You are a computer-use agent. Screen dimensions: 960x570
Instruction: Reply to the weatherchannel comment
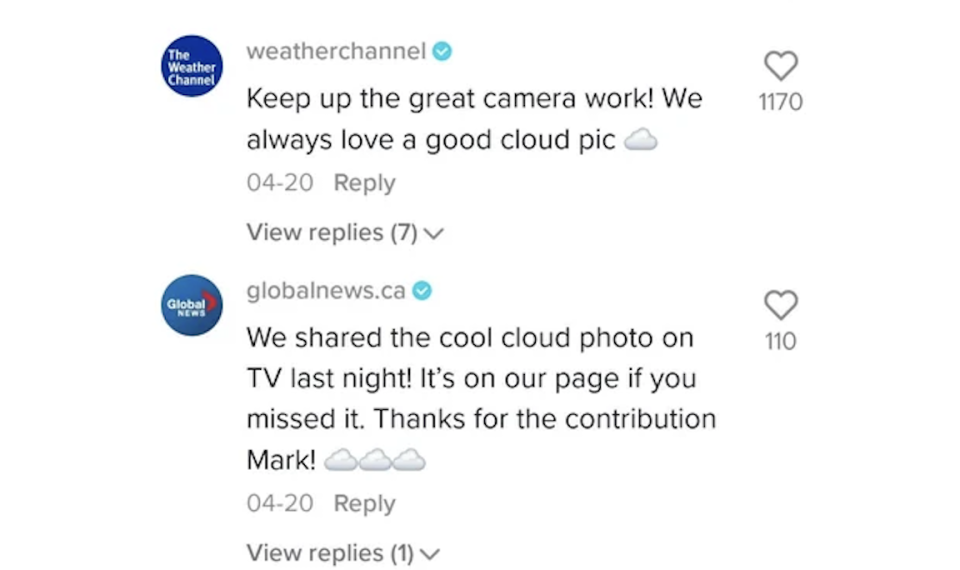364,184
